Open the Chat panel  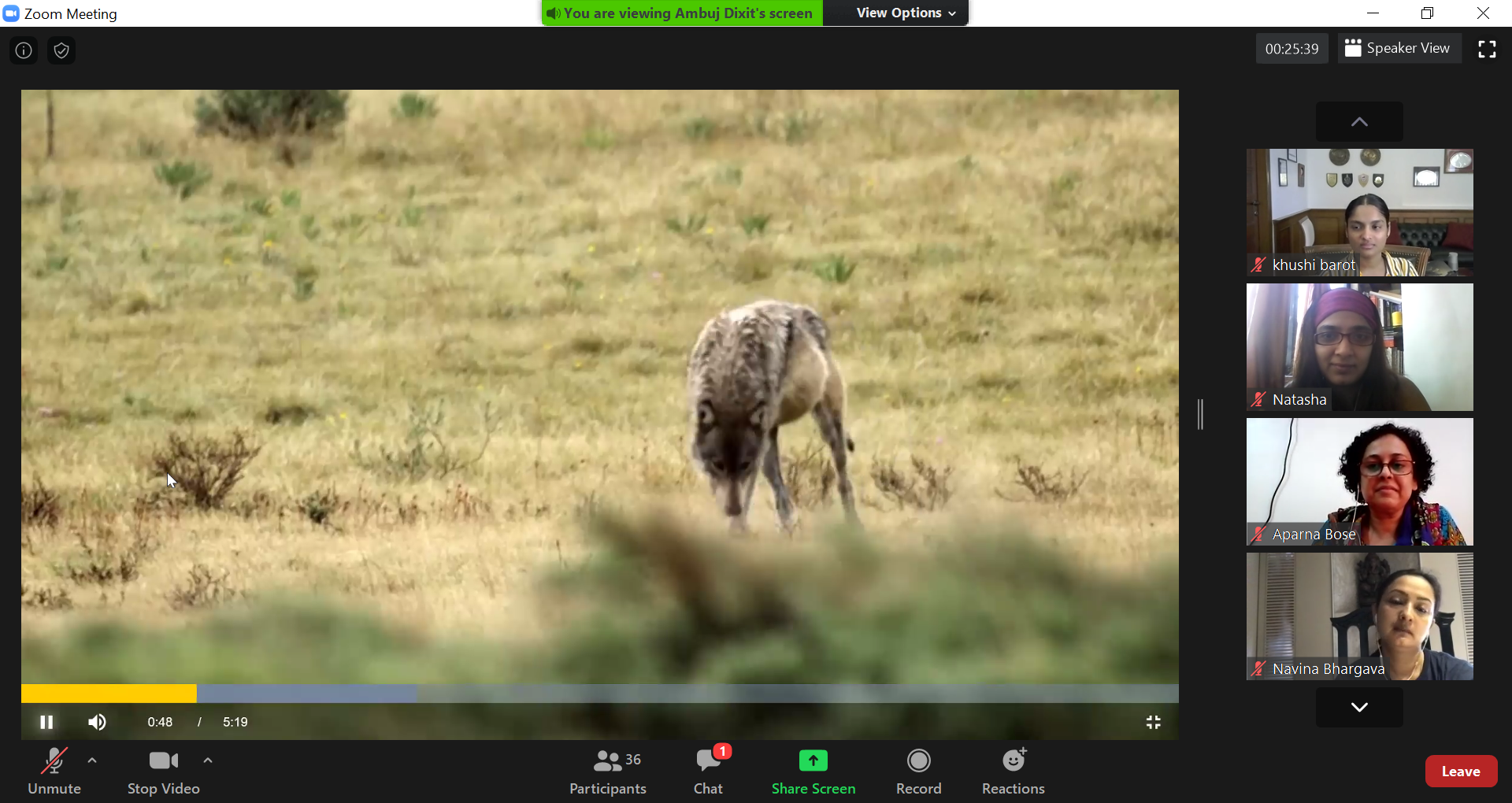point(708,772)
